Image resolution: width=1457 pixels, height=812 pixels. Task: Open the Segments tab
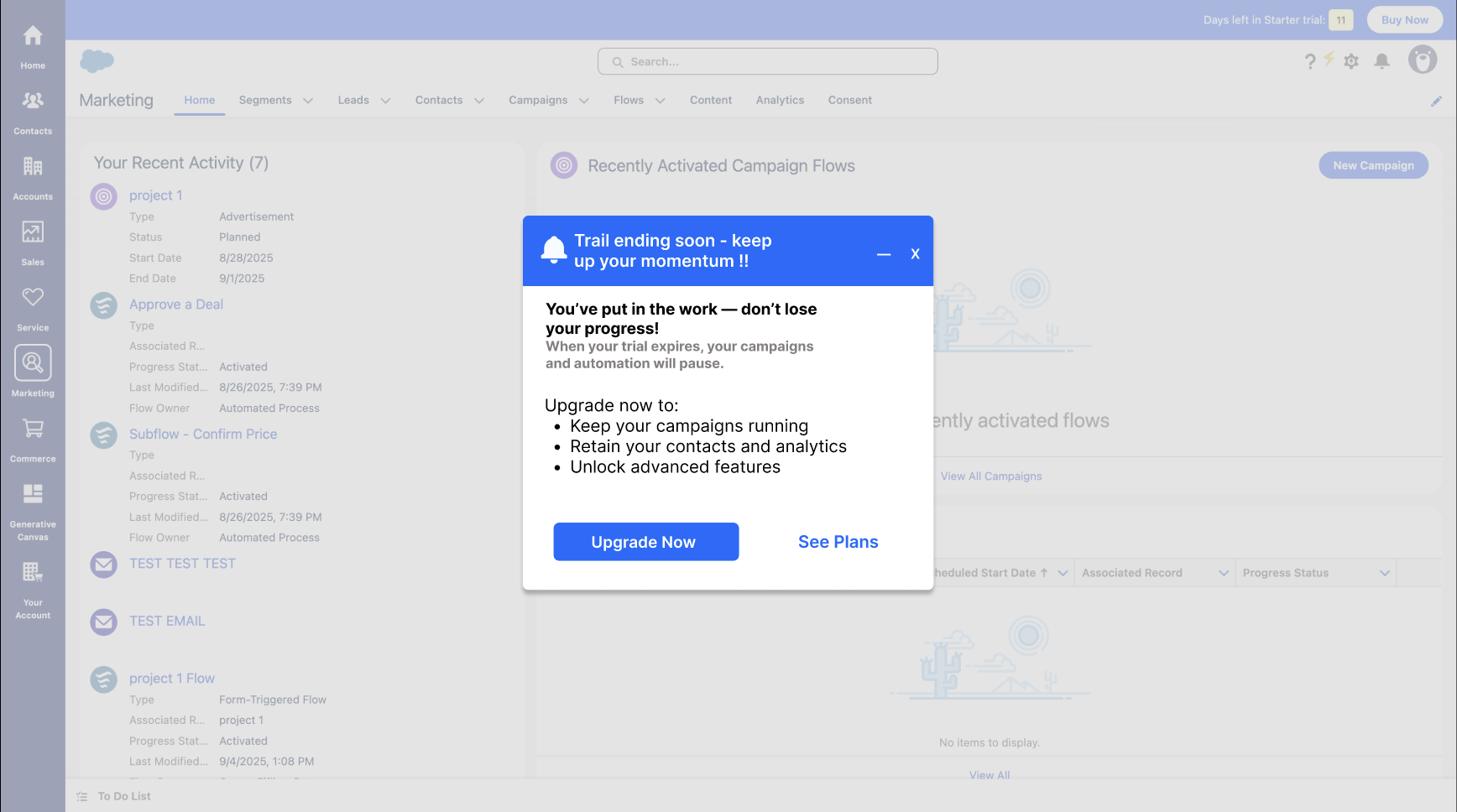[x=265, y=100]
